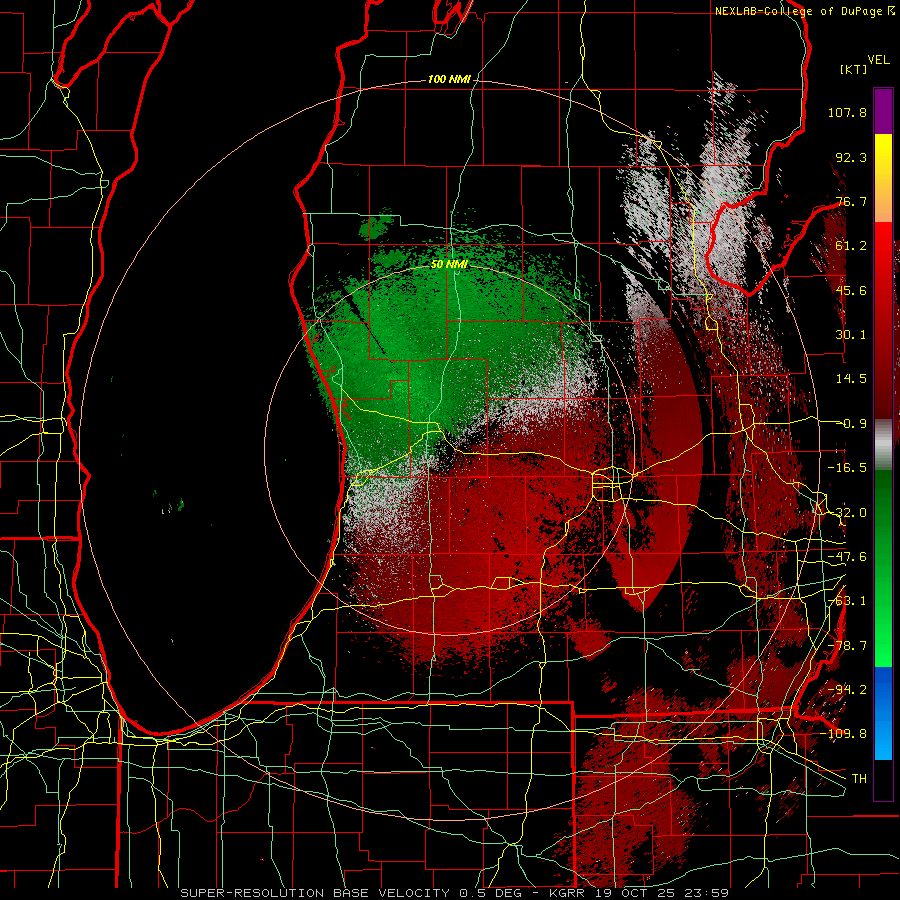Image resolution: width=900 pixels, height=900 pixels.
Task: Click the -0.9 value on velocity scale
Action: click(x=854, y=424)
